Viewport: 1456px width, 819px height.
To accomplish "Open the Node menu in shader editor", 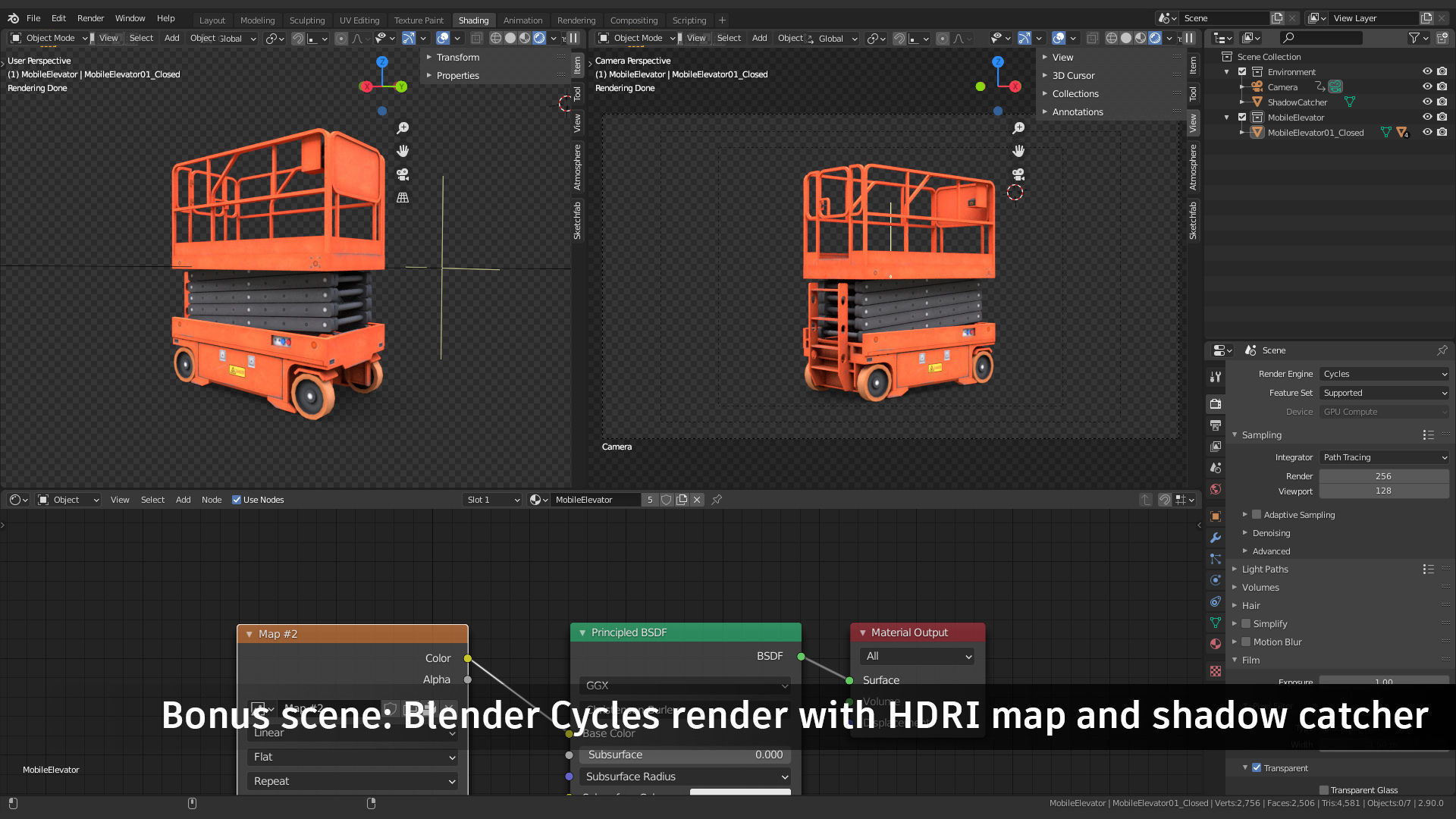I will (x=212, y=500).
